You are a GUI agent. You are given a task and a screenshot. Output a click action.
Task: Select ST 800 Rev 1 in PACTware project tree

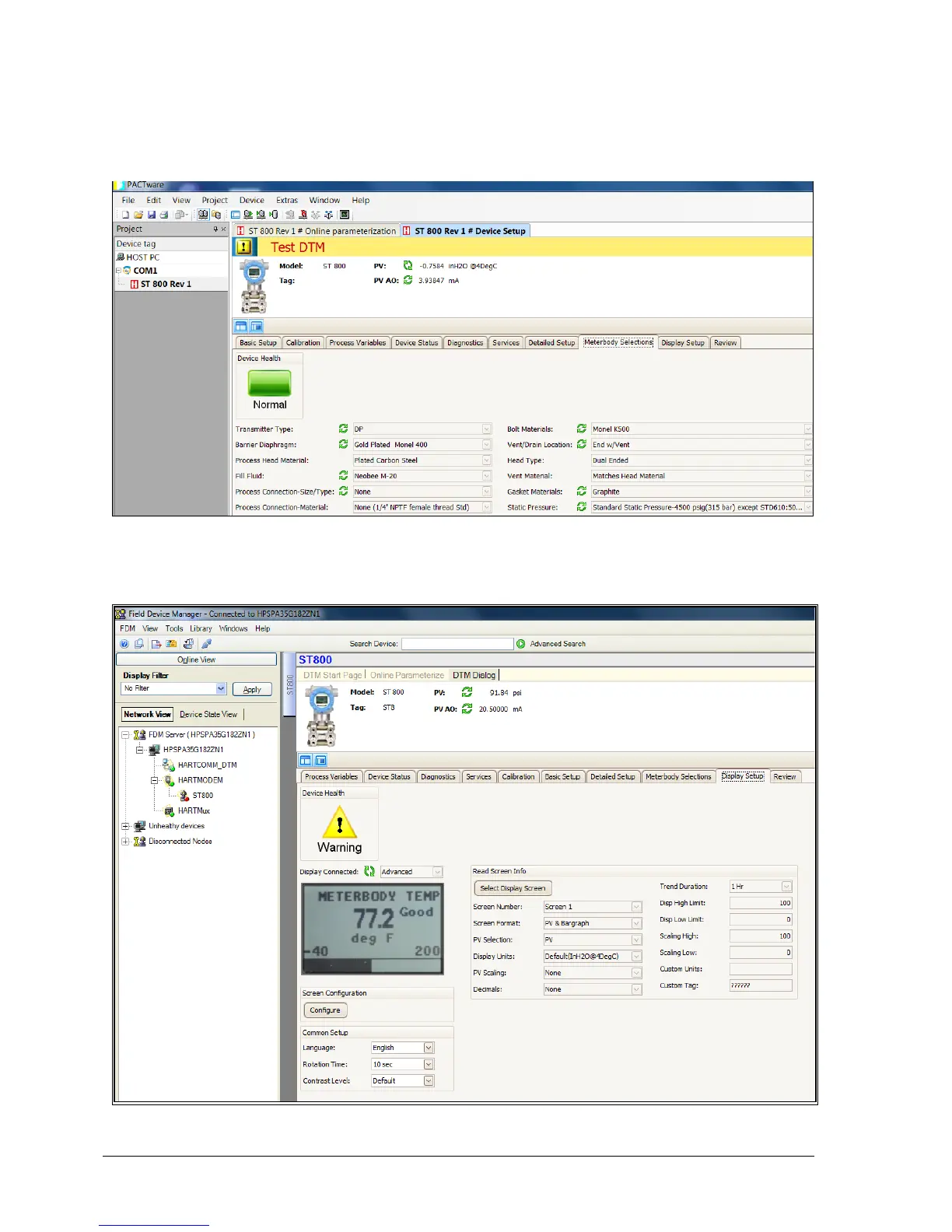[165, 284]
